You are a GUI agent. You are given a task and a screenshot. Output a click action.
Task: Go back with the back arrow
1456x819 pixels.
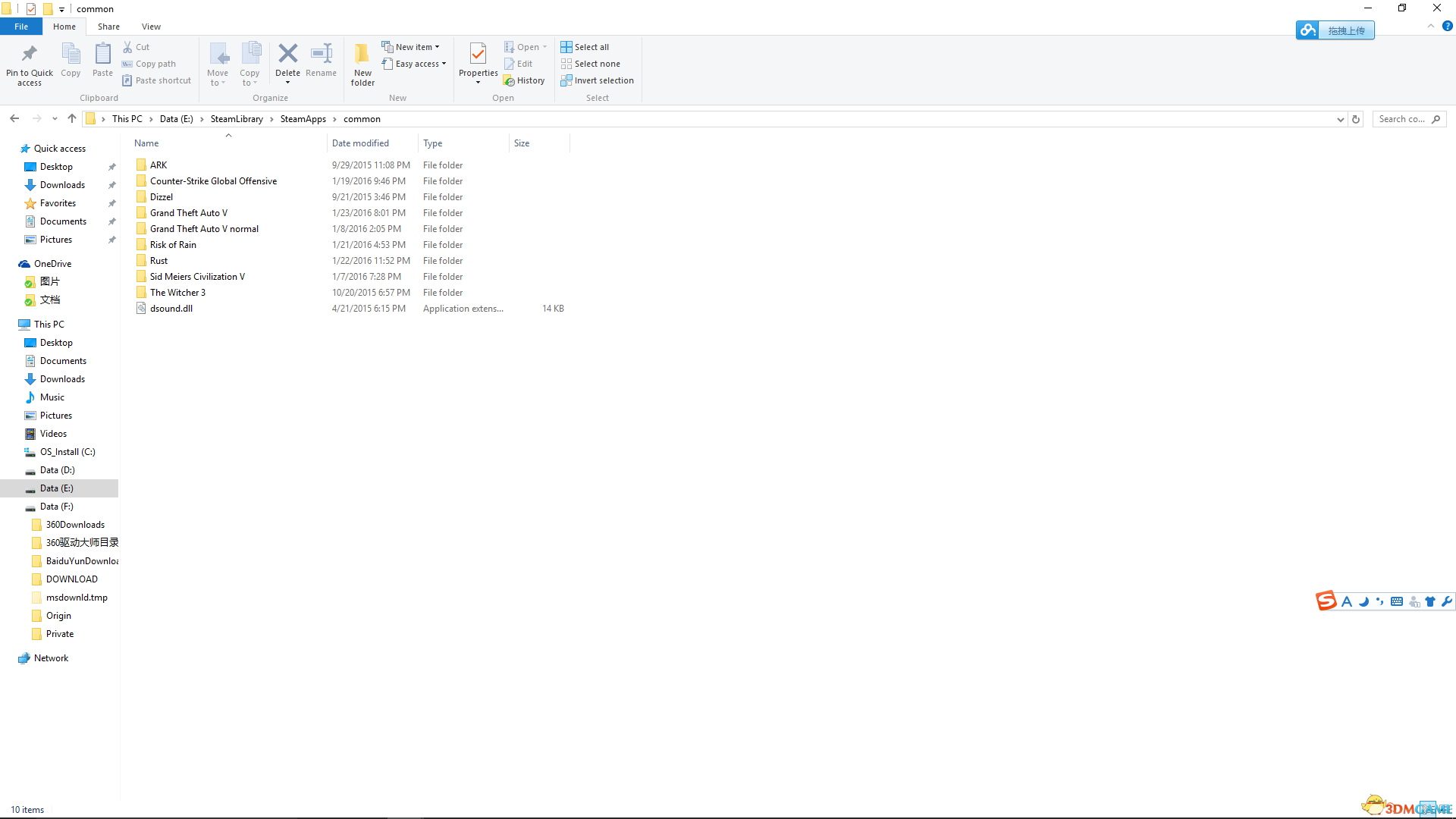14,119
